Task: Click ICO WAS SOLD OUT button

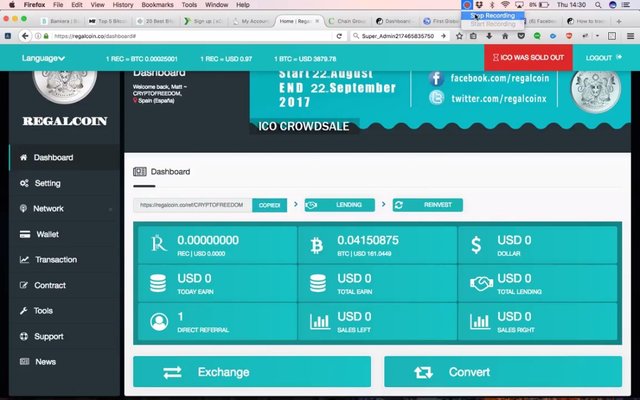Action: point(528,58)
